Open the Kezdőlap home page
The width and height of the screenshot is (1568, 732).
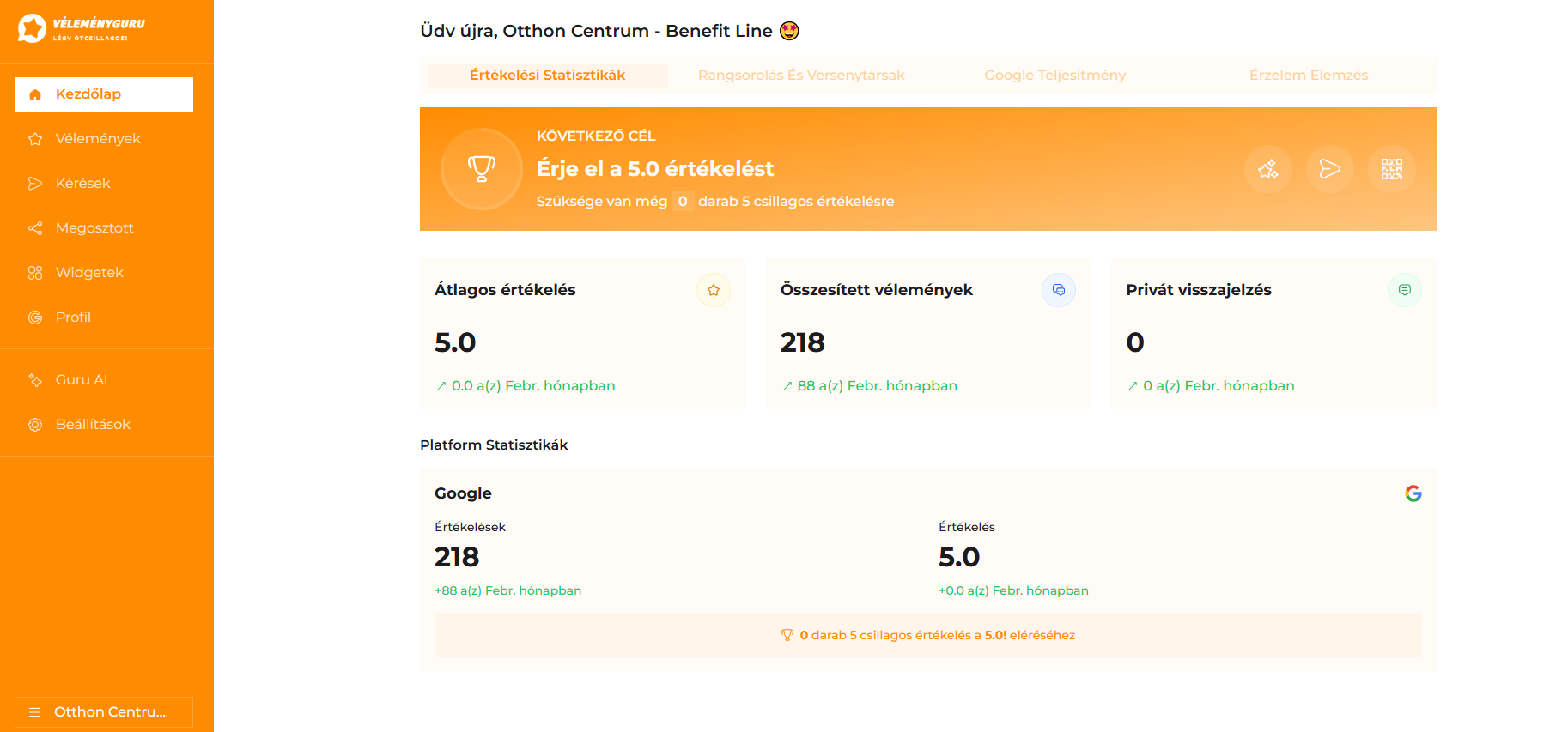tap(104, 94)
